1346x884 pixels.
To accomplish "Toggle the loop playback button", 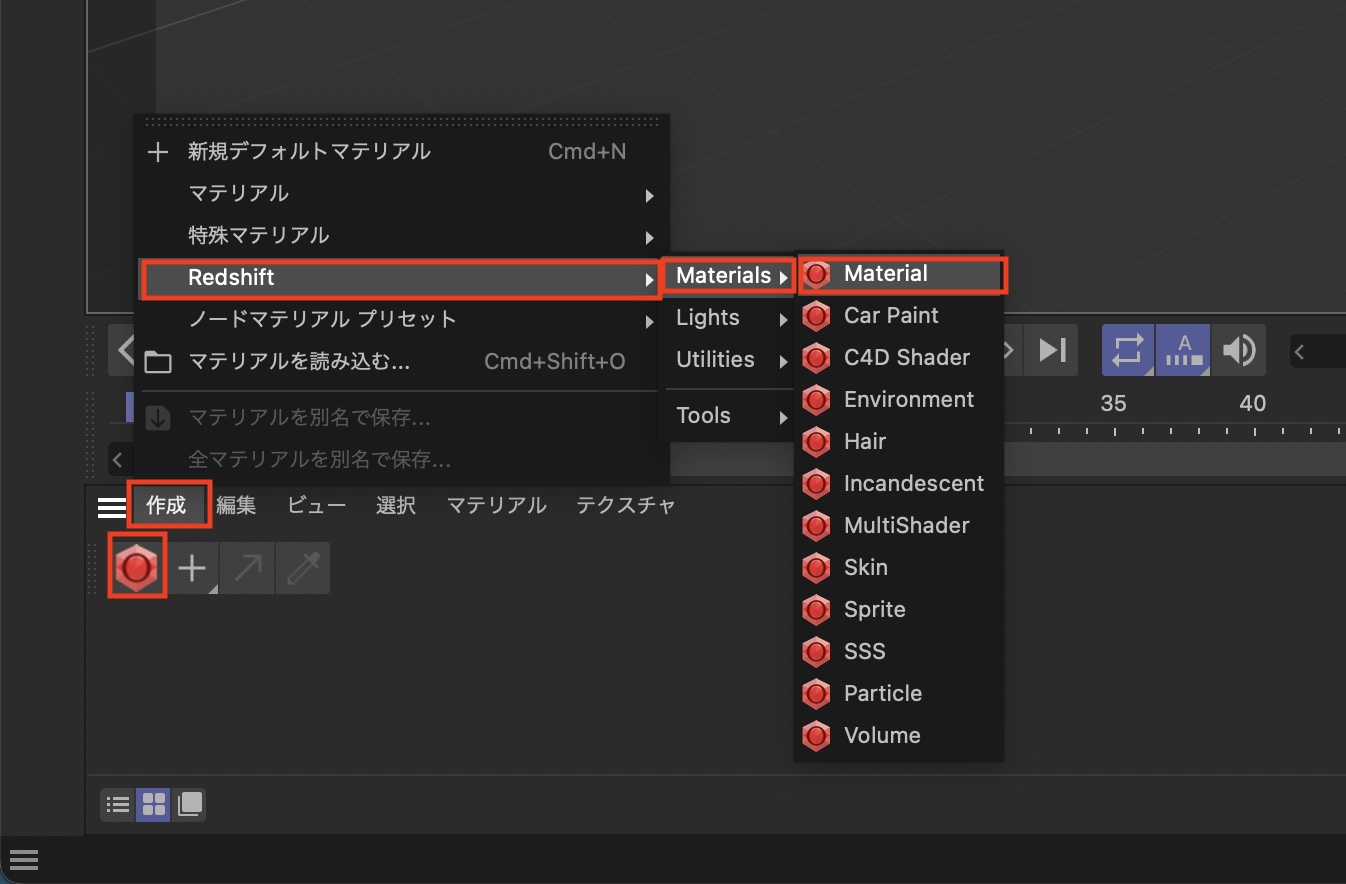I will click(1127, 350).
